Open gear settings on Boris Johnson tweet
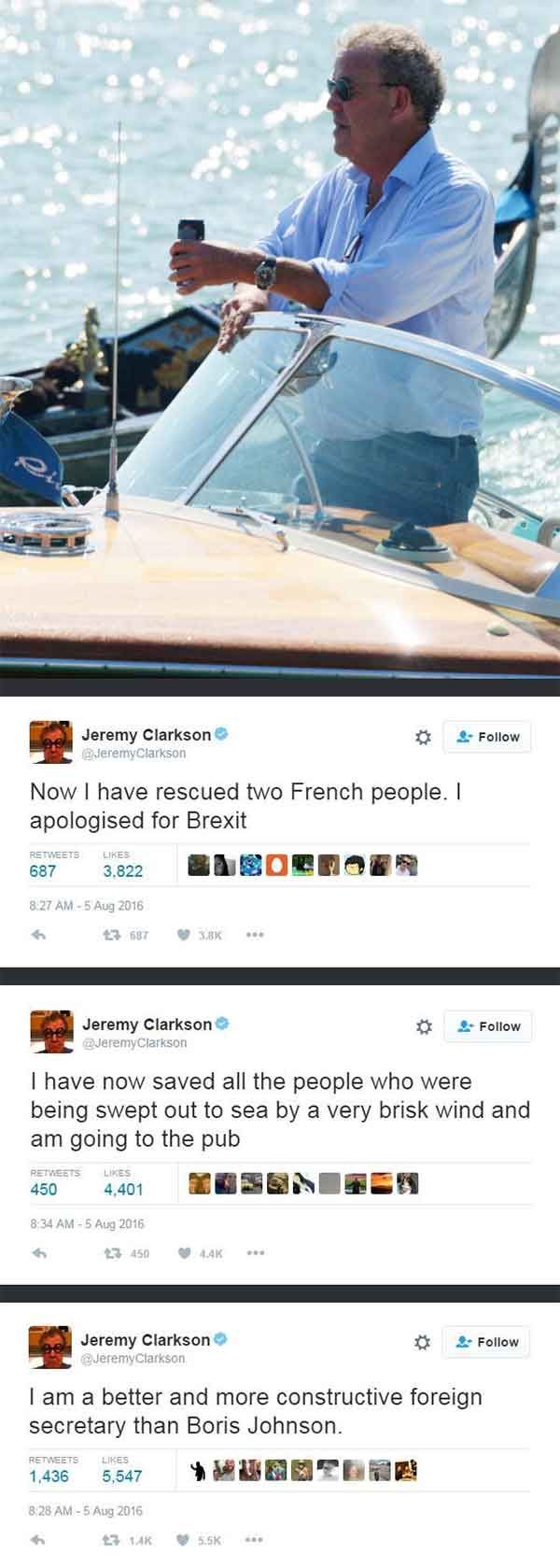Viewport: 560px width, 1568px height. tap(422, 1342)
